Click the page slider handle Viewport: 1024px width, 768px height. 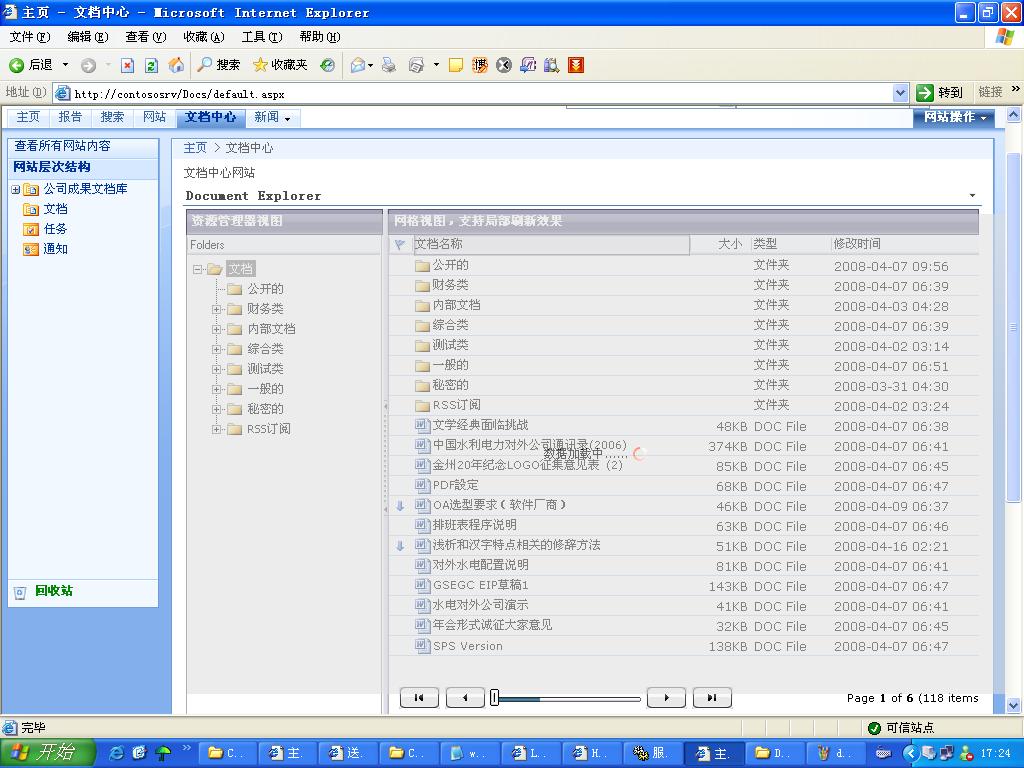(494, 698)
